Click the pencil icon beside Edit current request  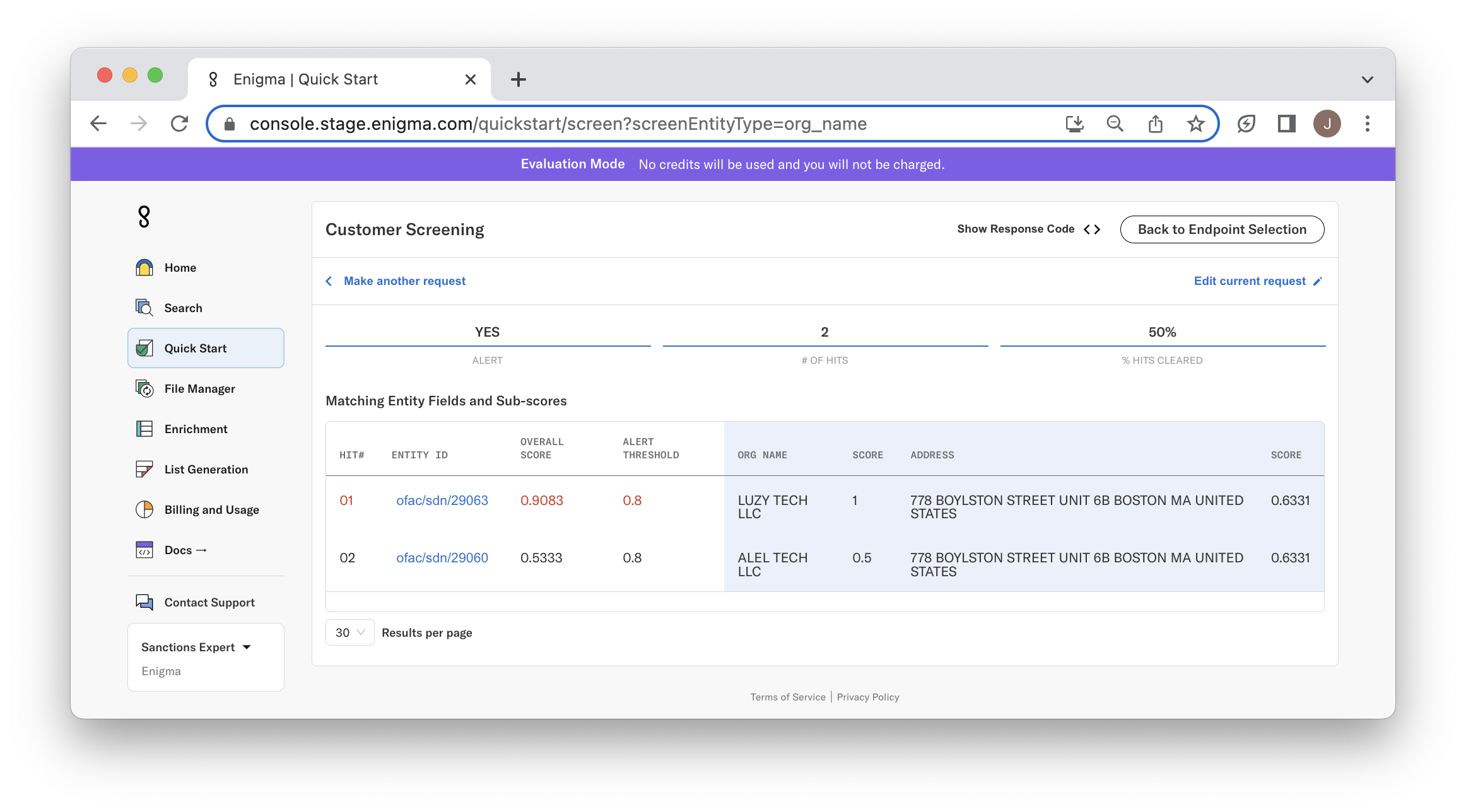(x=1318, y=281)
